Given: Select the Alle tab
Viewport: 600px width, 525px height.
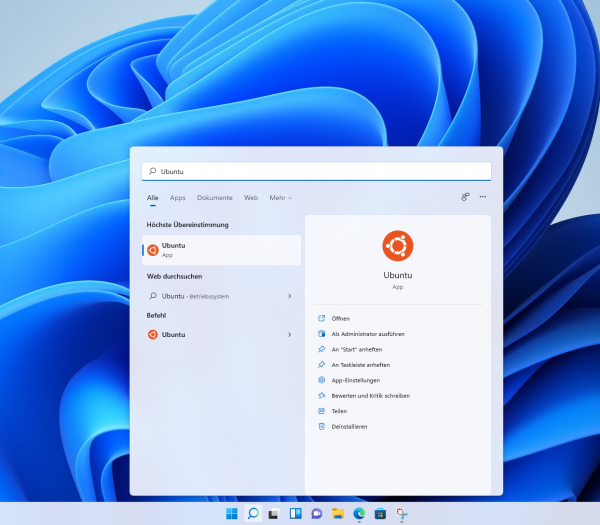Looking at the screenshot, I should tap(152, 198).
